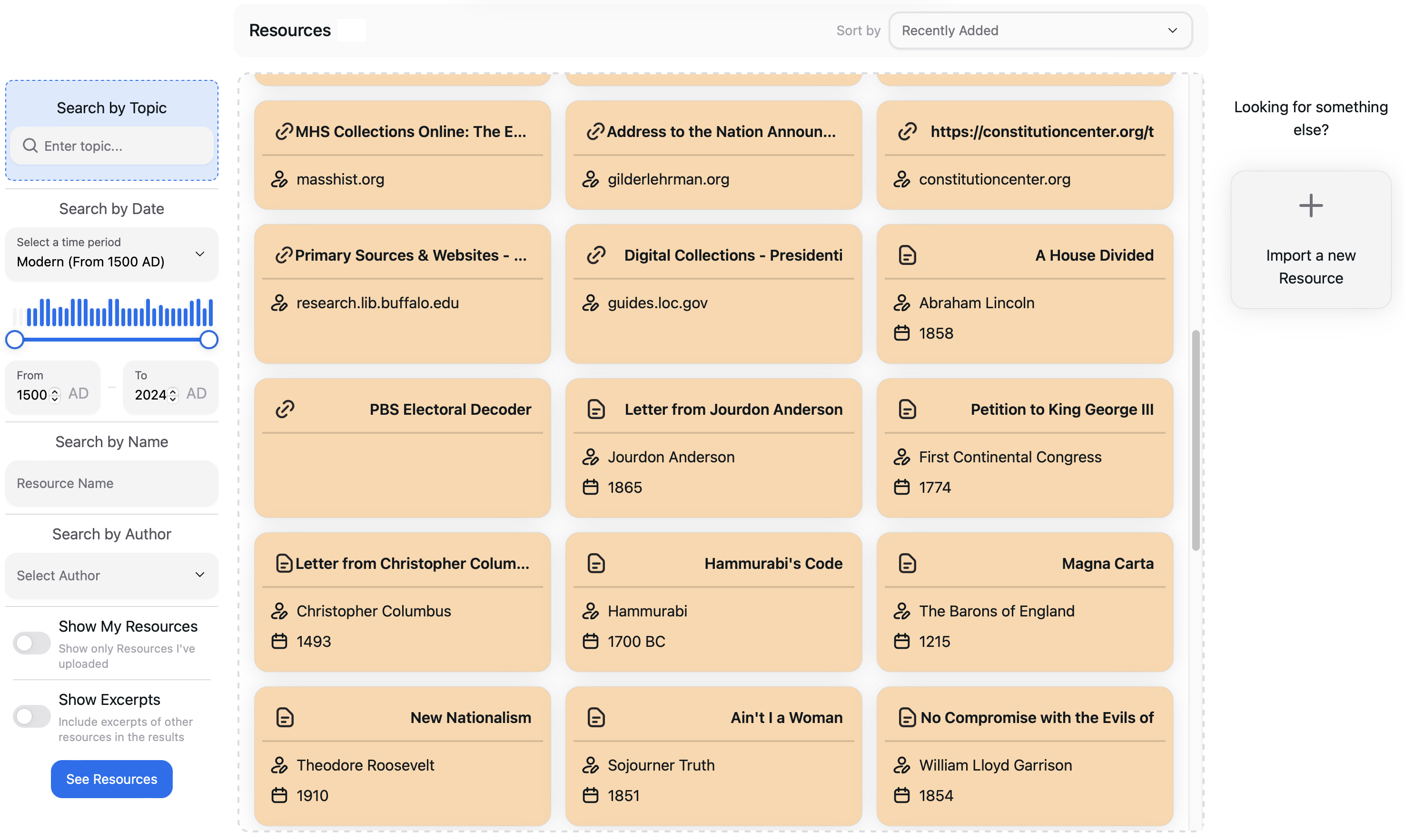
Task: Click stepper arrows on From year field
Action: (x=55, y=394)
